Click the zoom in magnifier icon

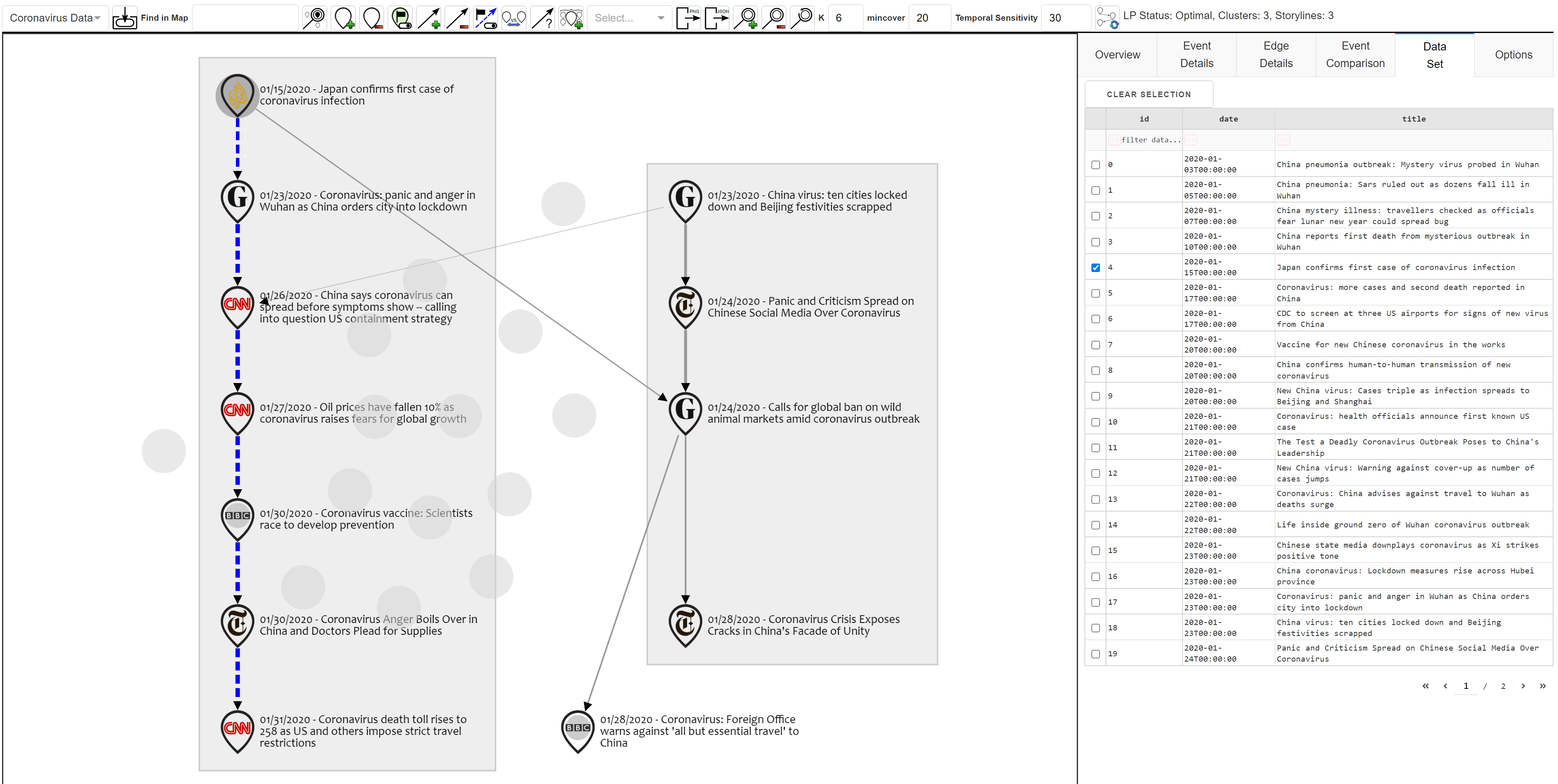(x=745, y=17)
